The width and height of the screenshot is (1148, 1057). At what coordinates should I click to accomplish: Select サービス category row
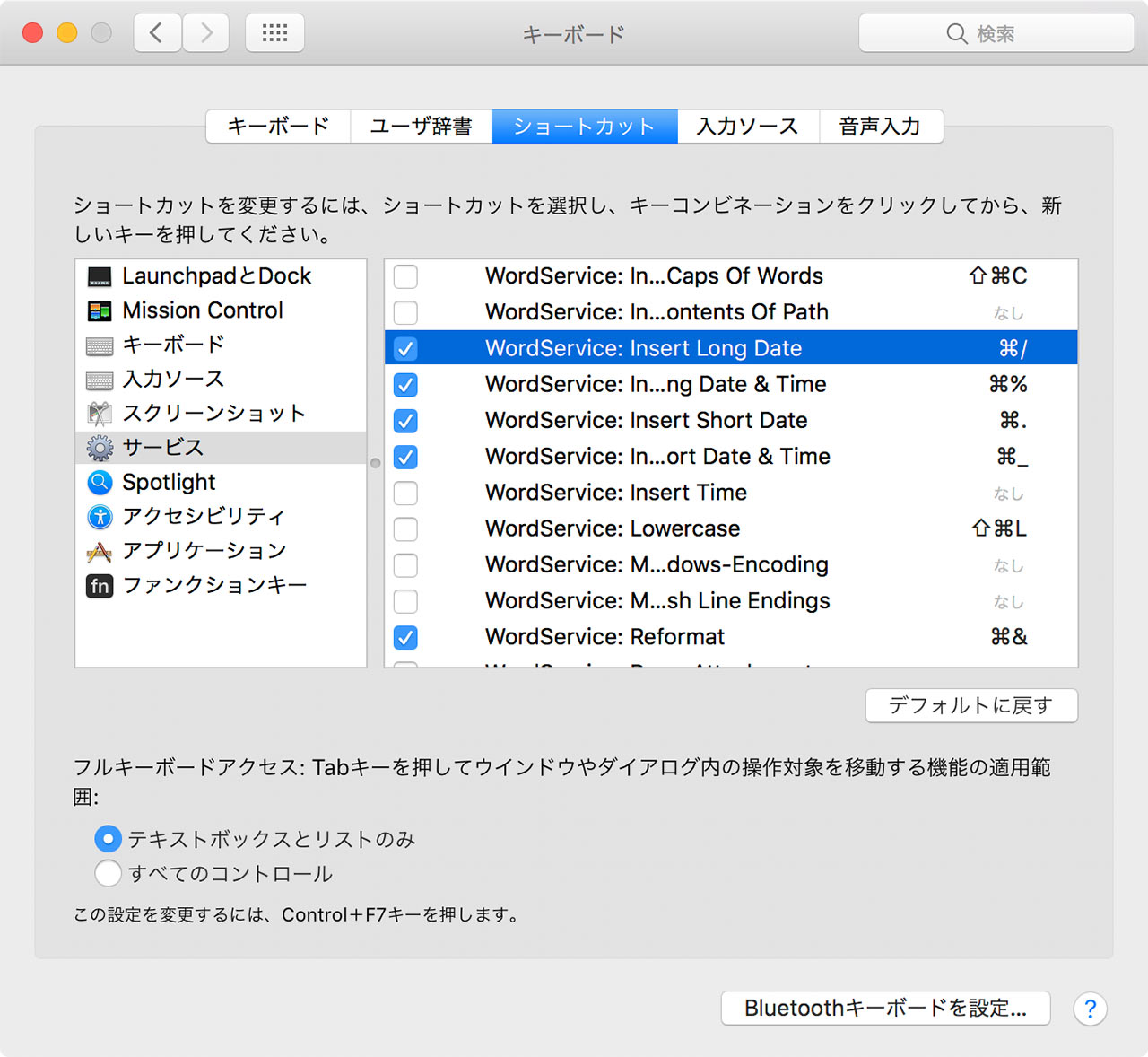pyautogui.click(x=221, y=448)
